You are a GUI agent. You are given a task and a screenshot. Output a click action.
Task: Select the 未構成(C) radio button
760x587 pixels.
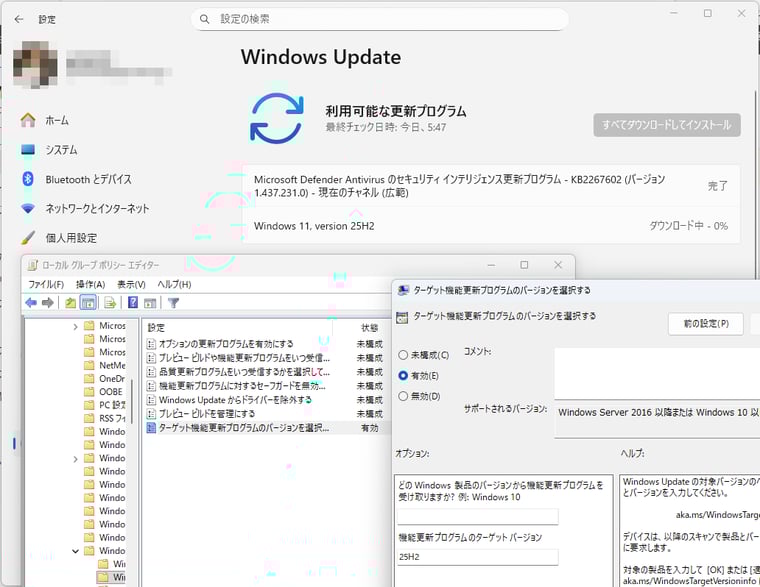(403, 355)
